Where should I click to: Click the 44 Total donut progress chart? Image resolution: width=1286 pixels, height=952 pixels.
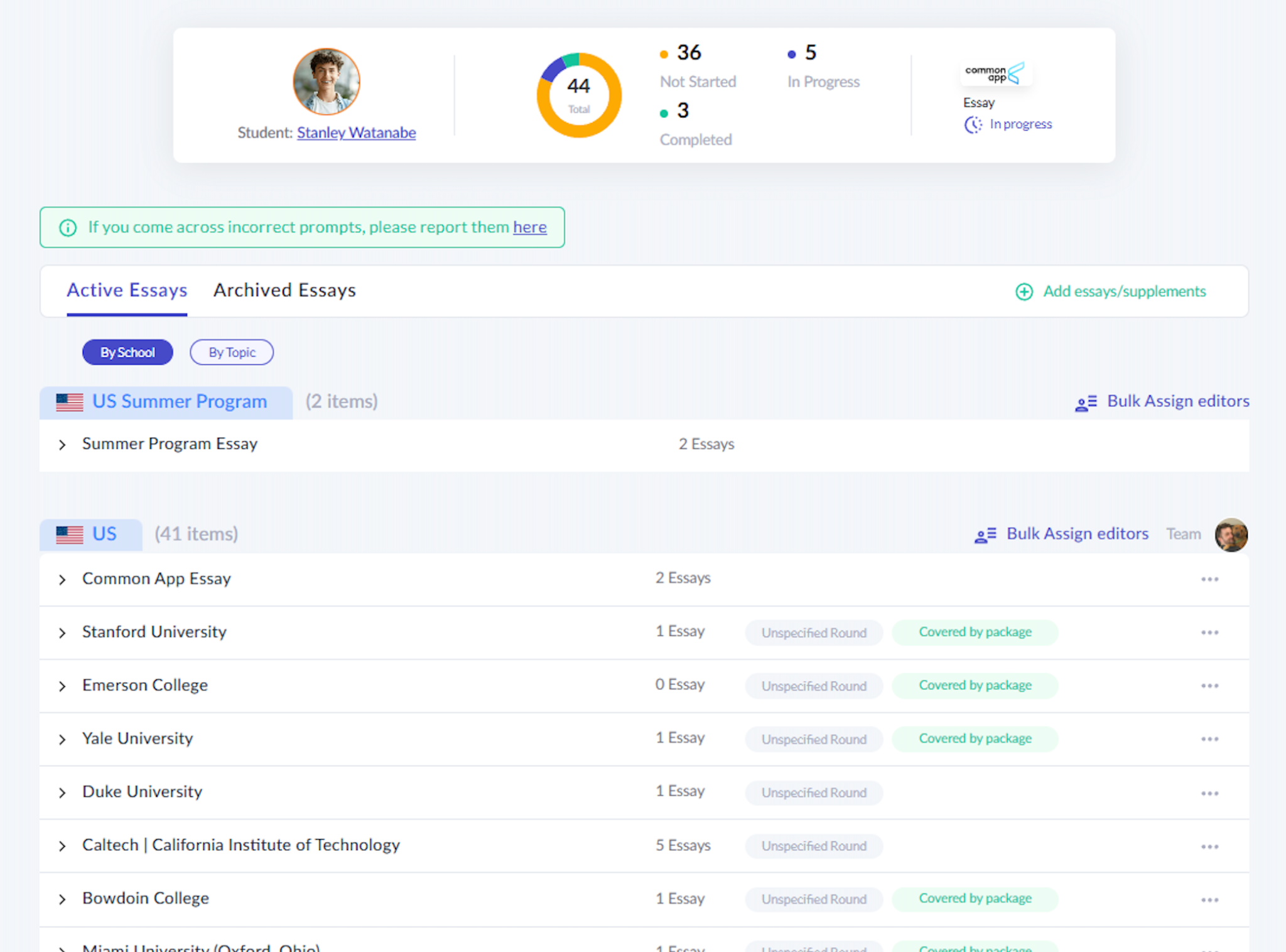(579, 95)
